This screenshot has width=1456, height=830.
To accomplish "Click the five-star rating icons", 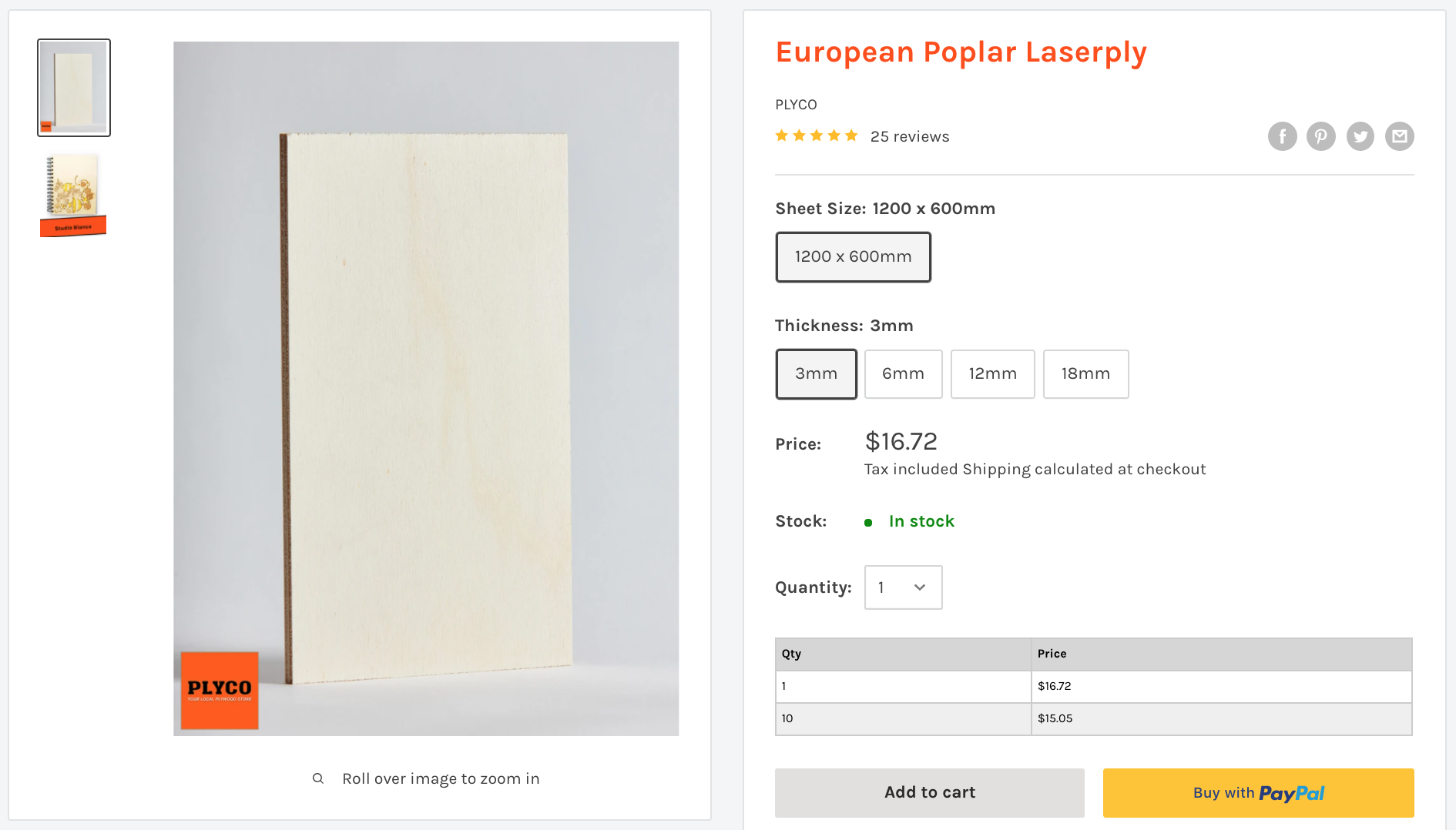I will tap(816, 136).
